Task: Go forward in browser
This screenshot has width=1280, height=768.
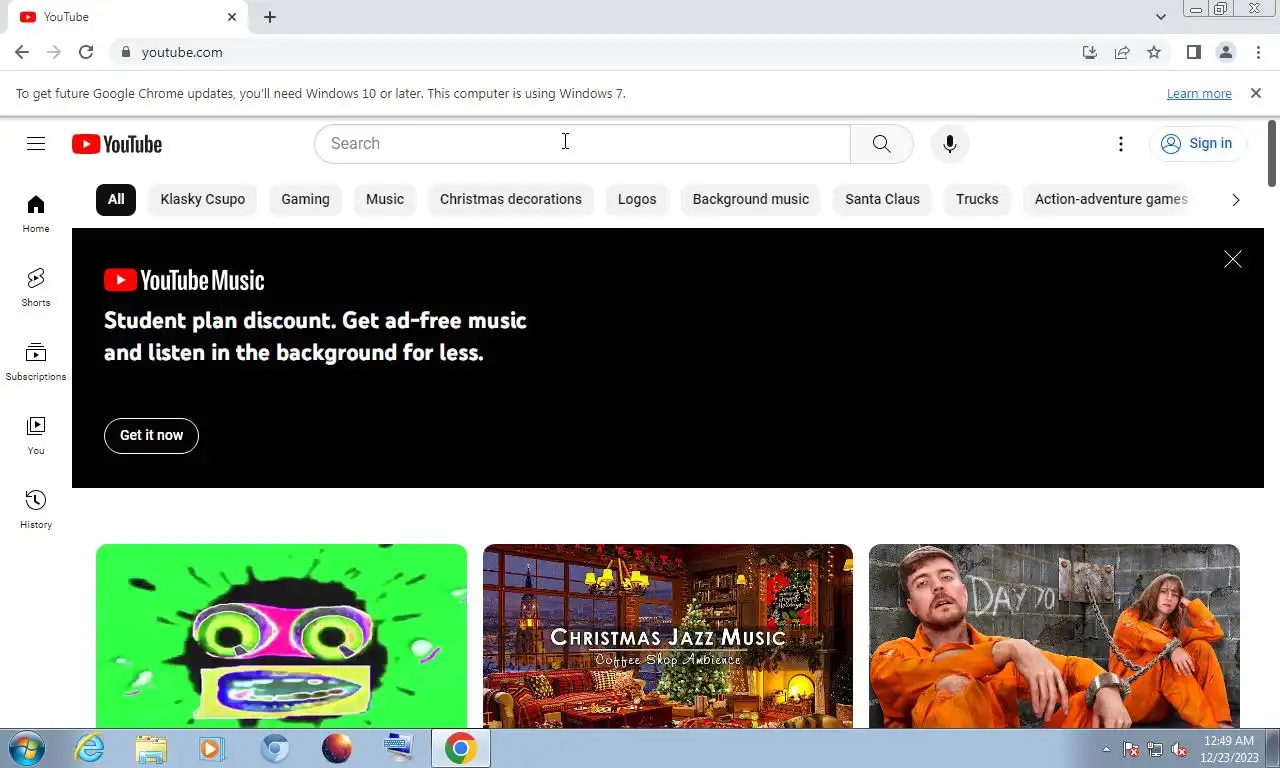Action: (54, 52)
